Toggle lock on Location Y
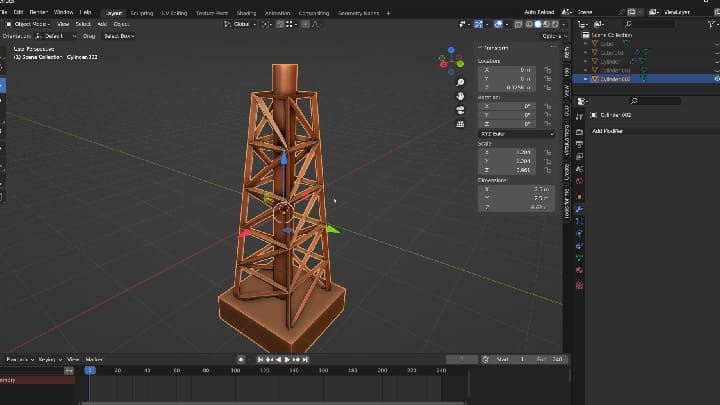 [547, 79]
